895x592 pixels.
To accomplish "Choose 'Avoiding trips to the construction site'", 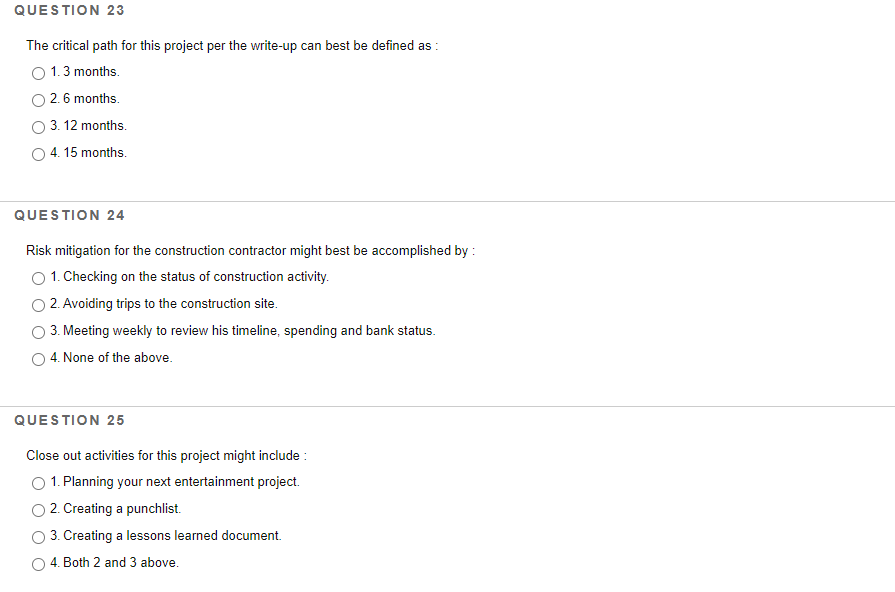I will 38,305.
